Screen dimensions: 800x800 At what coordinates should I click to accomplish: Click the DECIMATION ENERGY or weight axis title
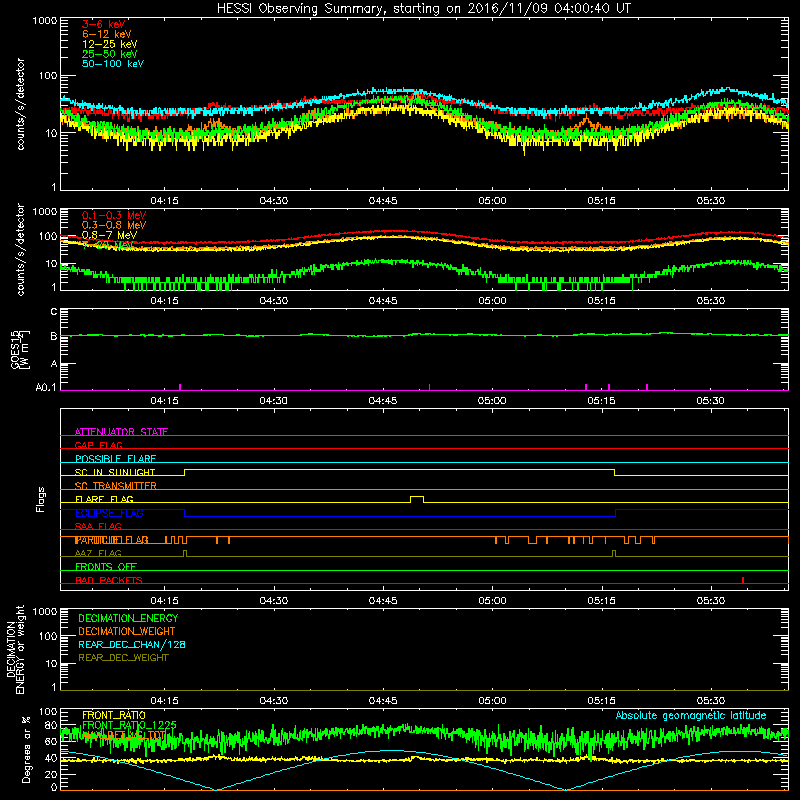(x=15, y=649)
